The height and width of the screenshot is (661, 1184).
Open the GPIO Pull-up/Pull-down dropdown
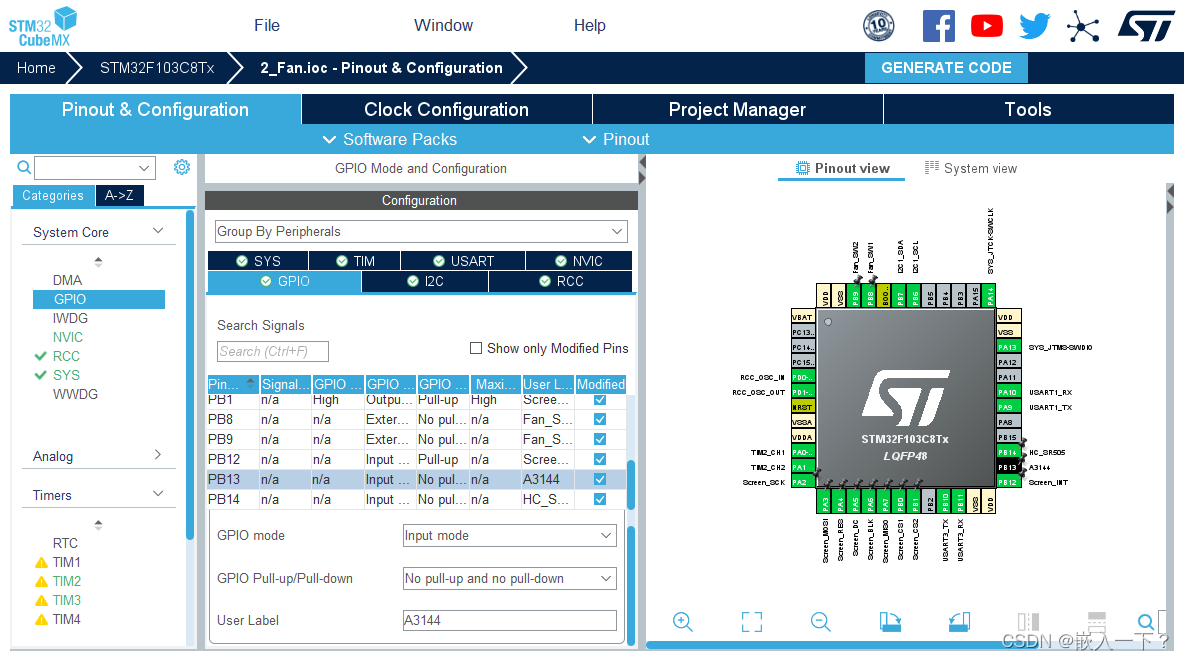(510, 579)
